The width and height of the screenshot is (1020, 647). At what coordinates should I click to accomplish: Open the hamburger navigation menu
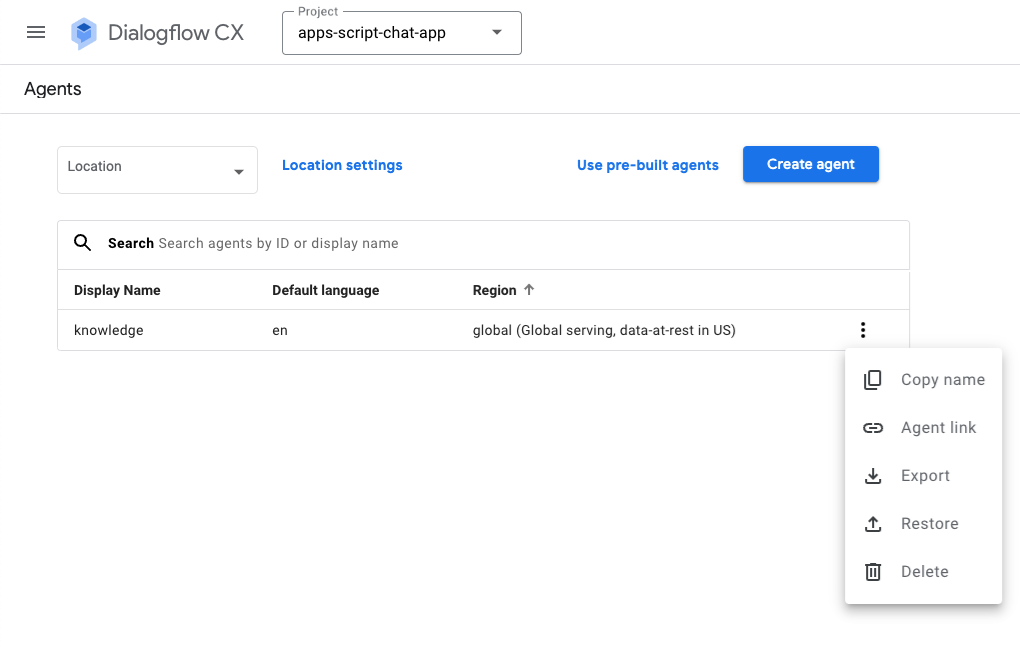click(36, 32)
